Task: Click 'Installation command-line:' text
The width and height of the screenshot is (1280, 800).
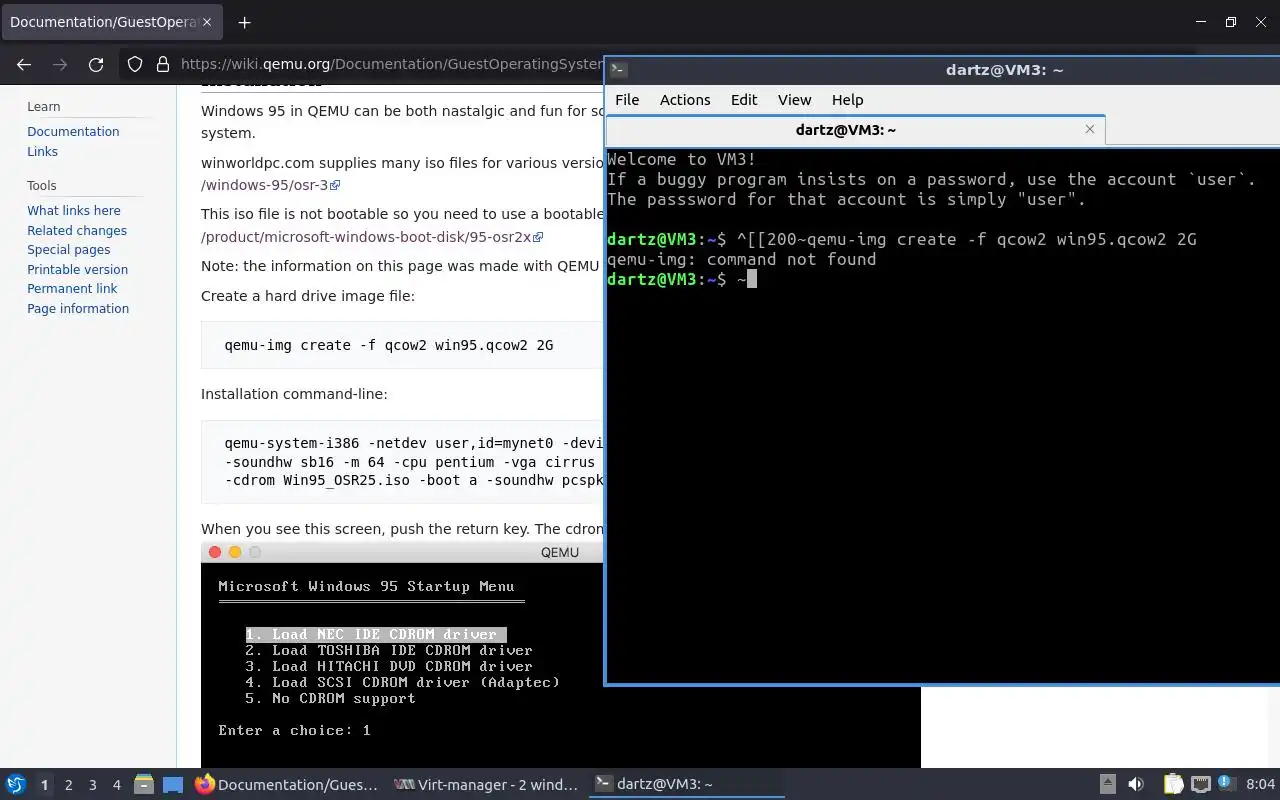Action: [294, 394]
